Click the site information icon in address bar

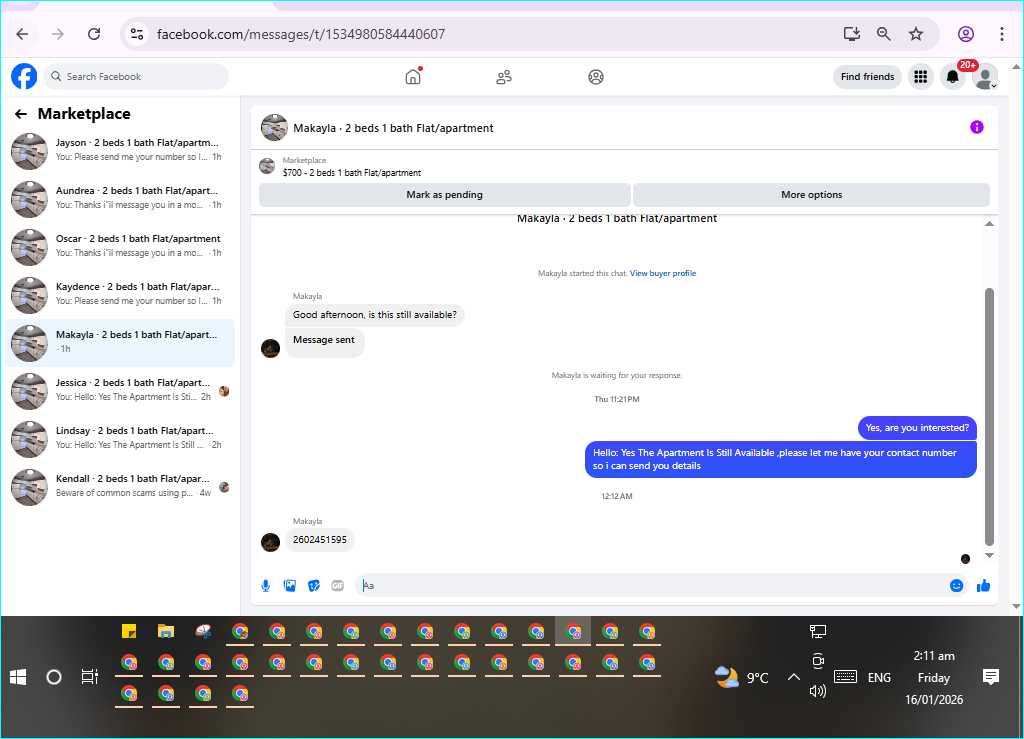(136, 34)
